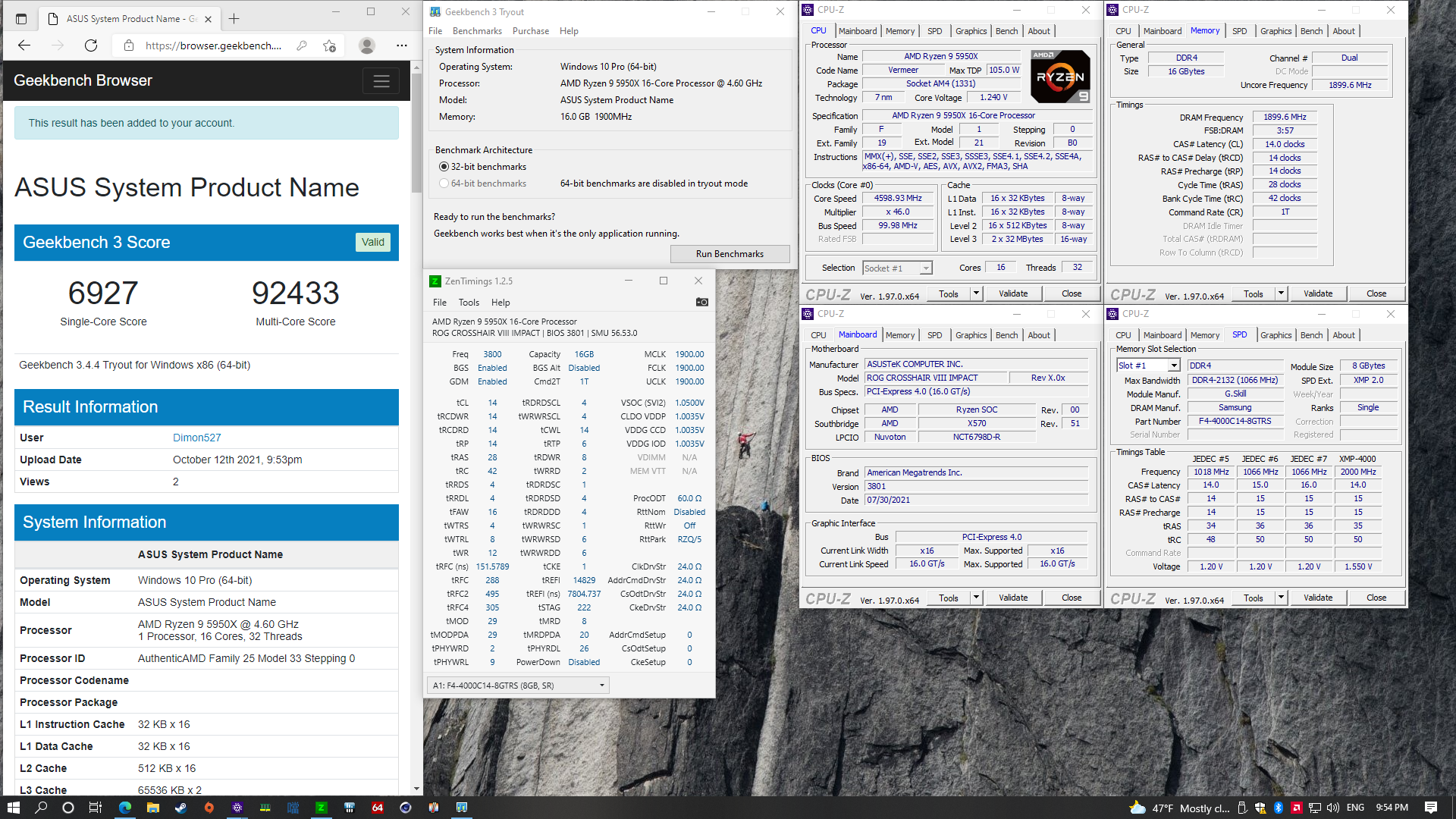
Task: Open Windows Start menu
Action: point(13,808)
